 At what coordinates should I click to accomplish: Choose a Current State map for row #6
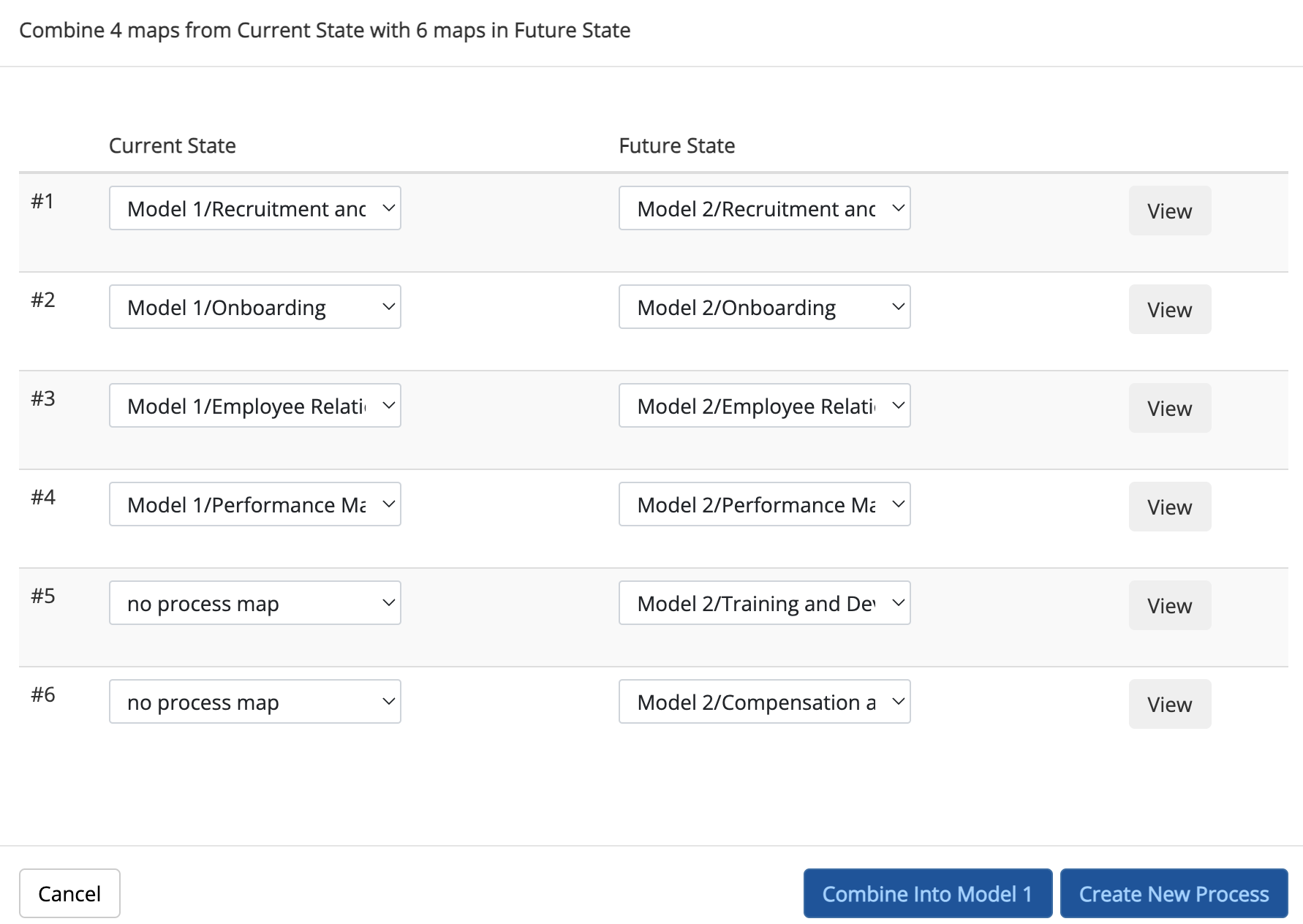254,702
